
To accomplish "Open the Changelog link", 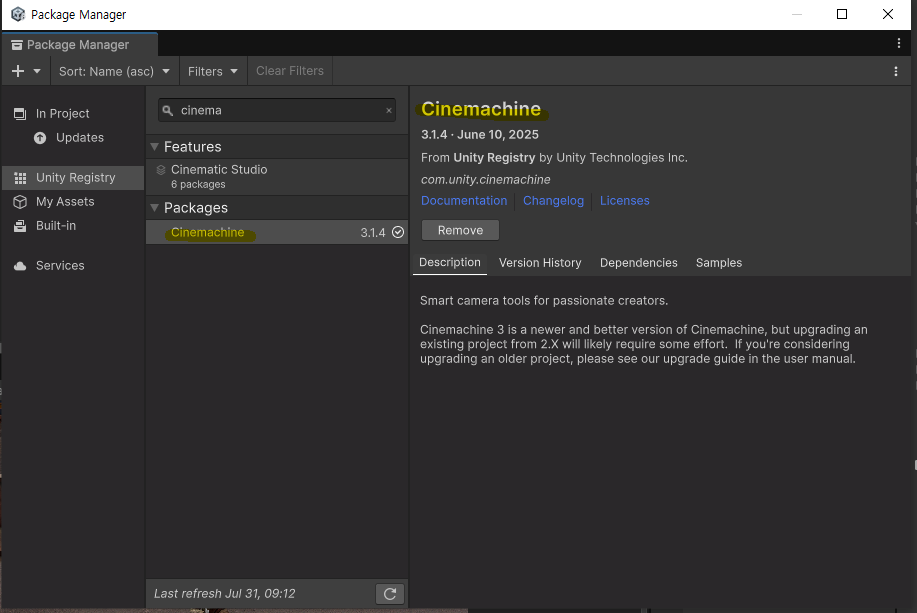I will 553,201.
